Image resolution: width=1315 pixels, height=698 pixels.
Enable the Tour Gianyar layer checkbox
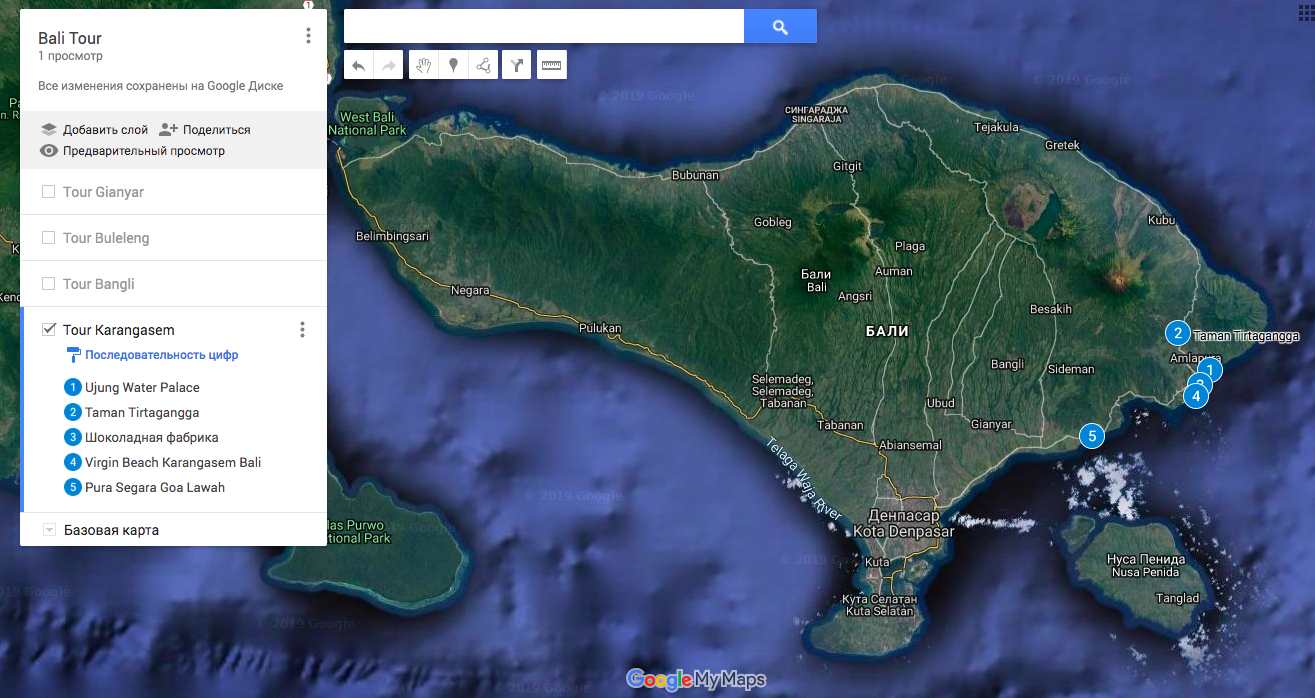[48, 192]
